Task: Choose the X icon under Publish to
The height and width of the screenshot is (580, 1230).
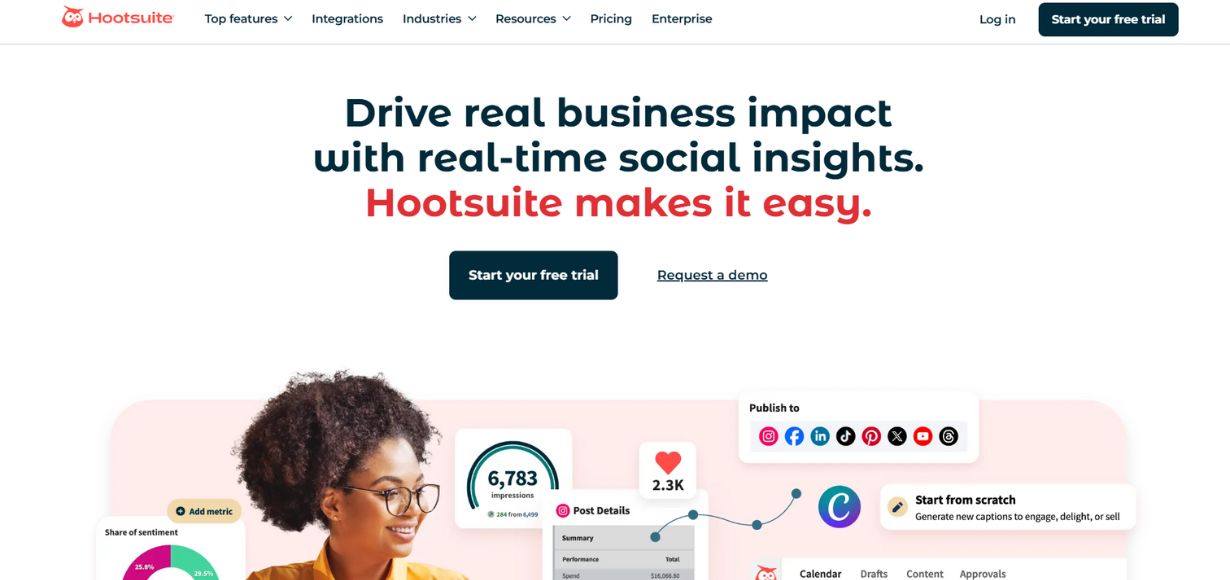Action: tap(897, 436)
